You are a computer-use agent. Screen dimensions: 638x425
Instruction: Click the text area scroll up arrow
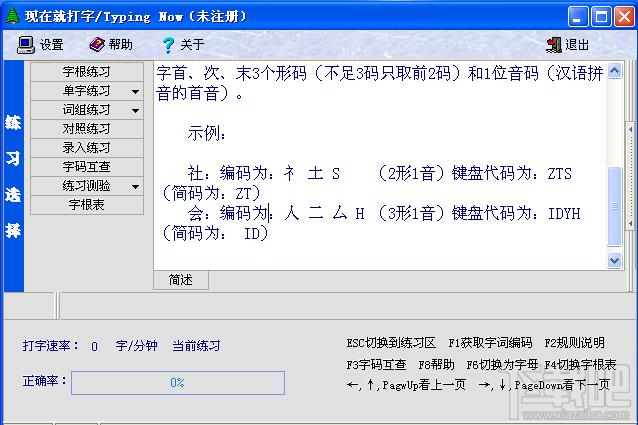(x=614, y=71)
